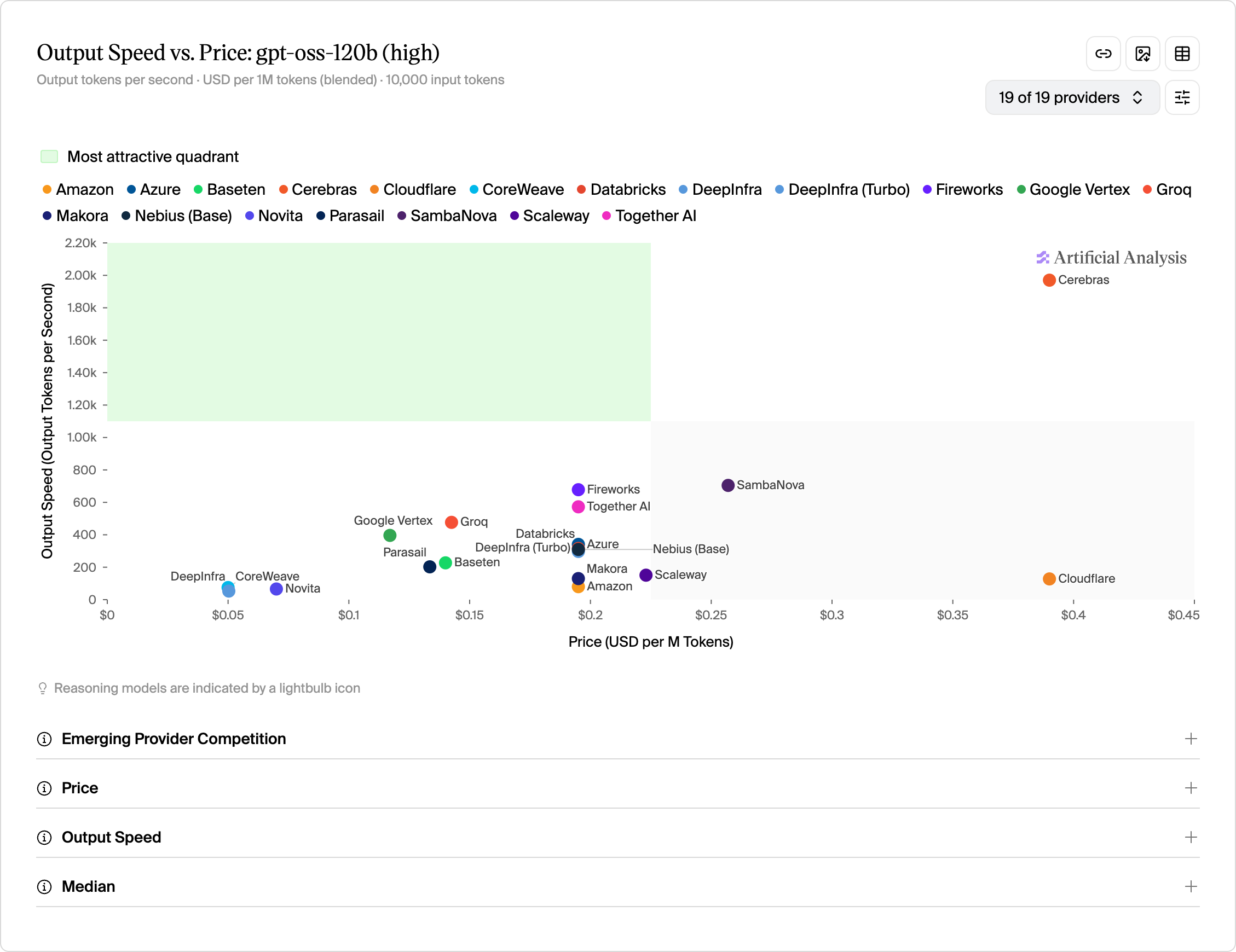
Task: Toggle Cloudflare series in the legend
Action: (x=413, y=189)
